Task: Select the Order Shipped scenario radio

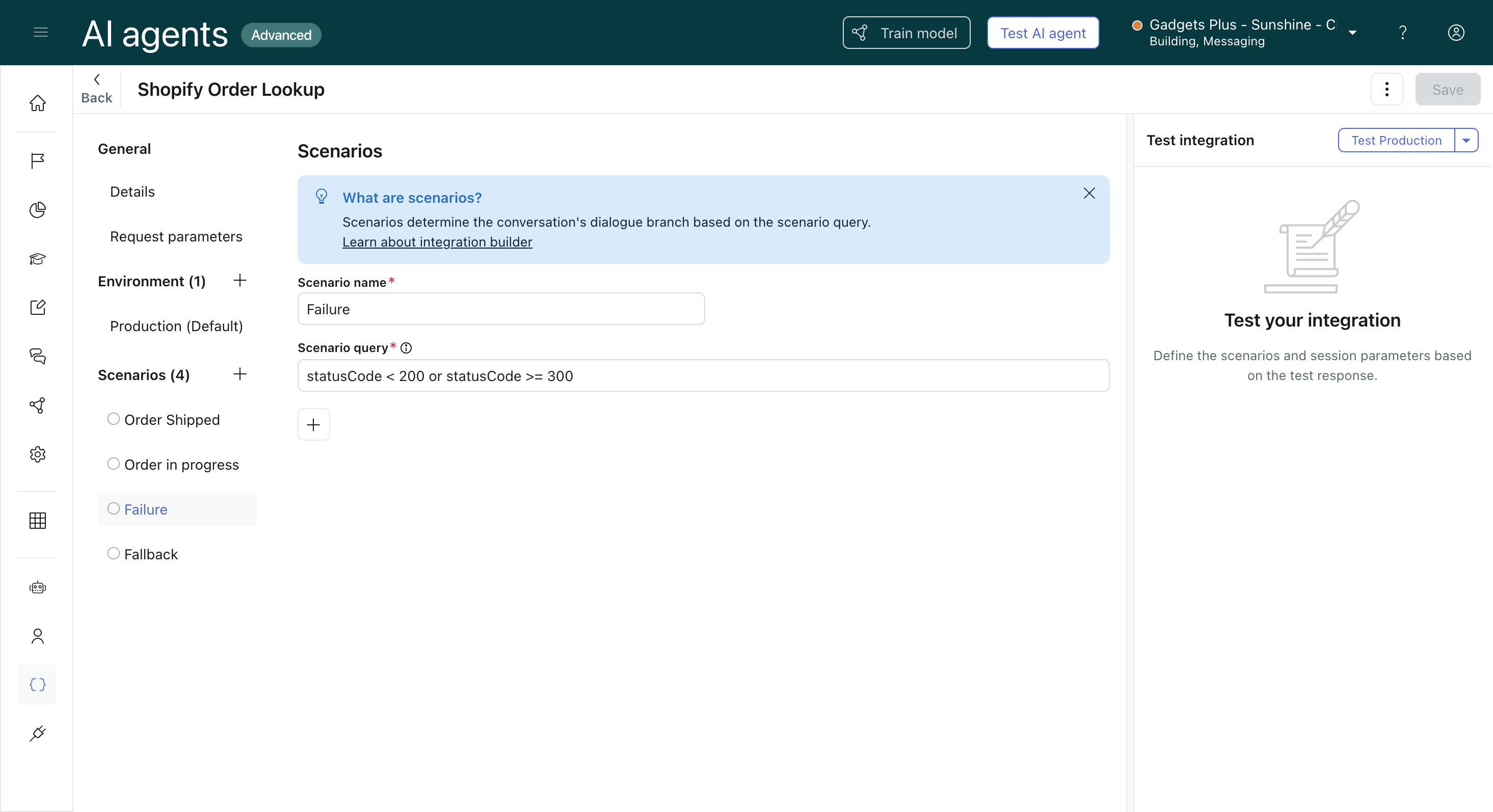Action: (x=114, y=419)
